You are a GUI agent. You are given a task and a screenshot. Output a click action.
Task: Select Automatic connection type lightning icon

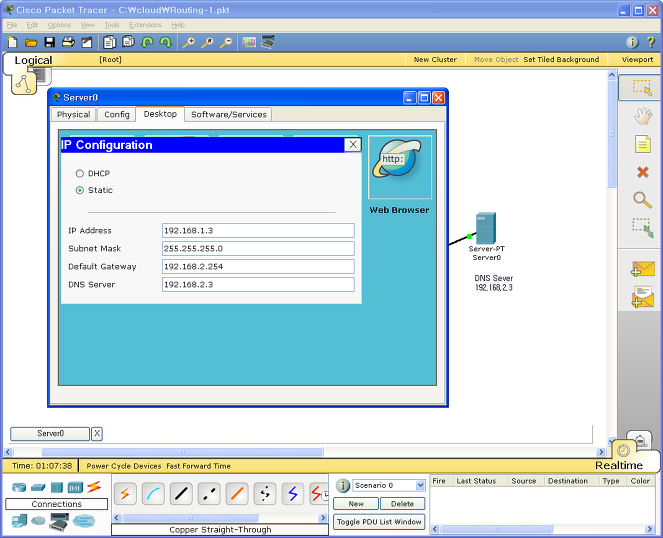125,494
